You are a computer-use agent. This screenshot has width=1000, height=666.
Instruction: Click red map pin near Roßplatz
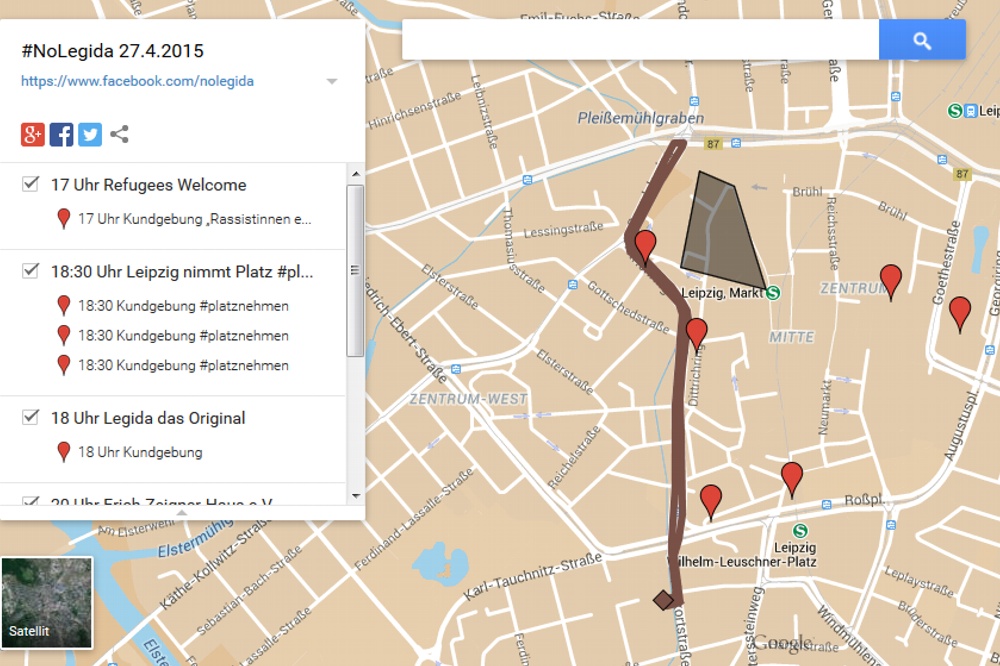[792, 477]
